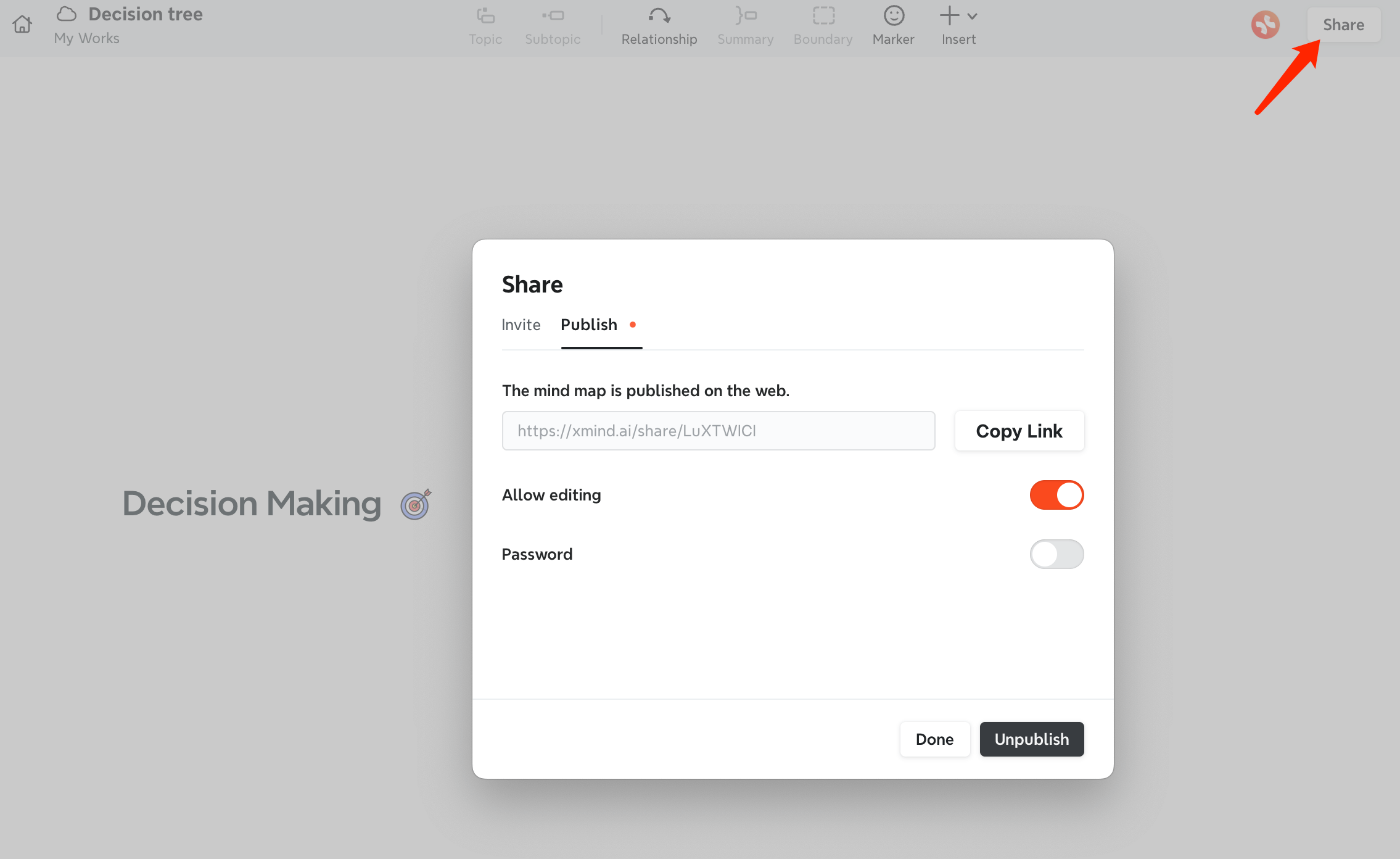Switch to the Invite tab
1400x859 pixels.
(x=521, y=325)
